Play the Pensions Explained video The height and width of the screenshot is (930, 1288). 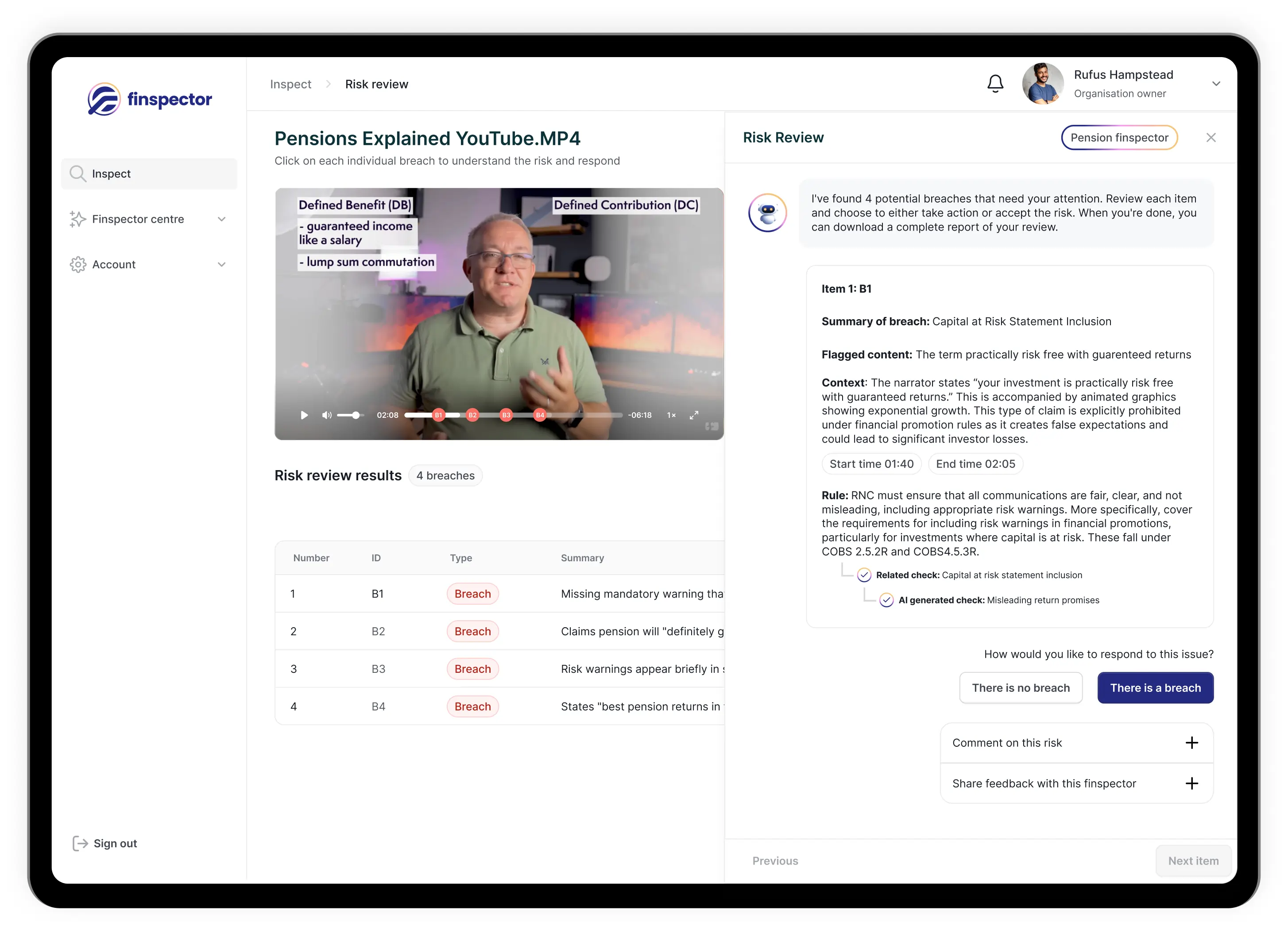pos(304,414)
